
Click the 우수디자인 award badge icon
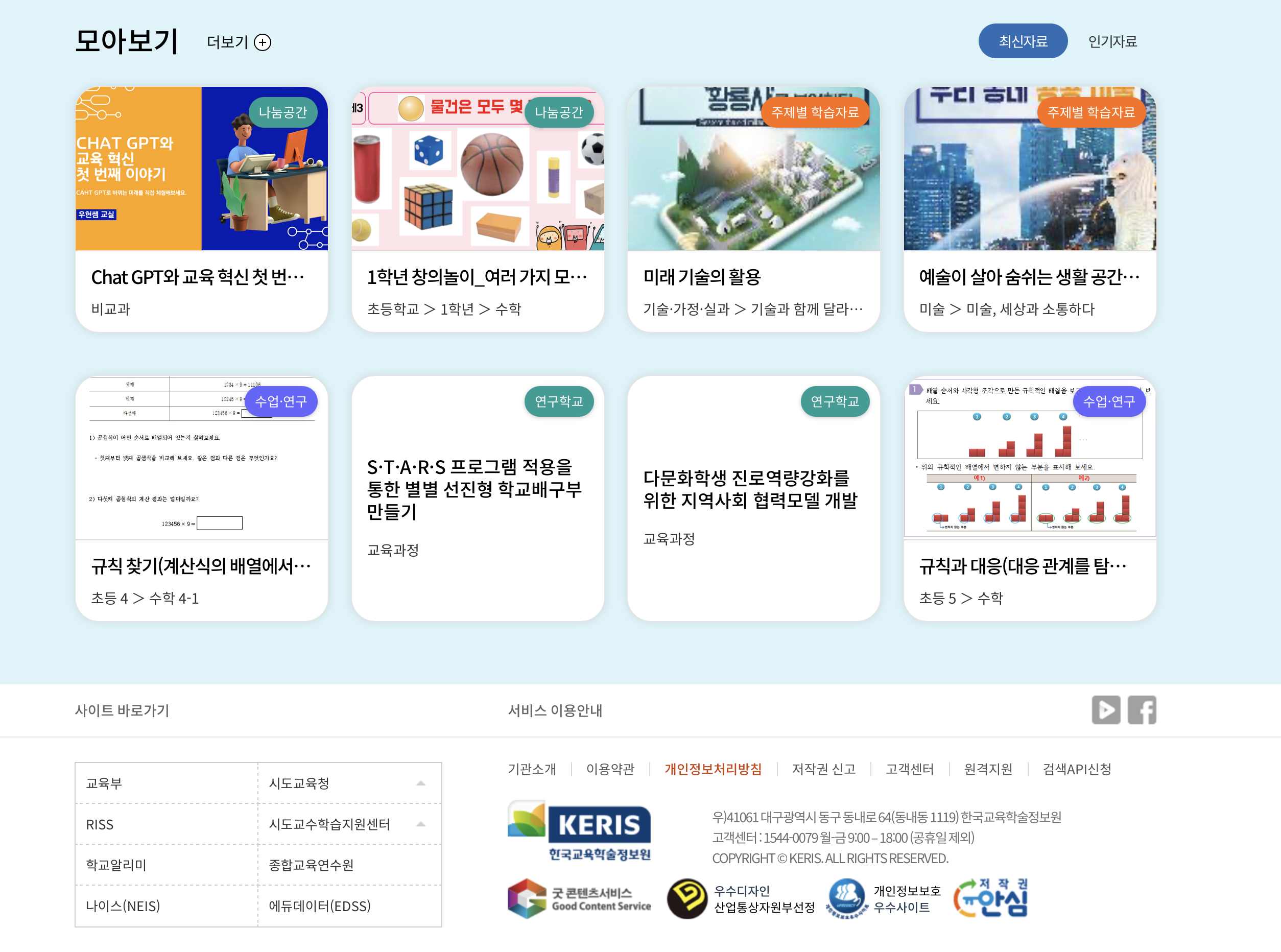pyautogui.click(x=686, y=898)
